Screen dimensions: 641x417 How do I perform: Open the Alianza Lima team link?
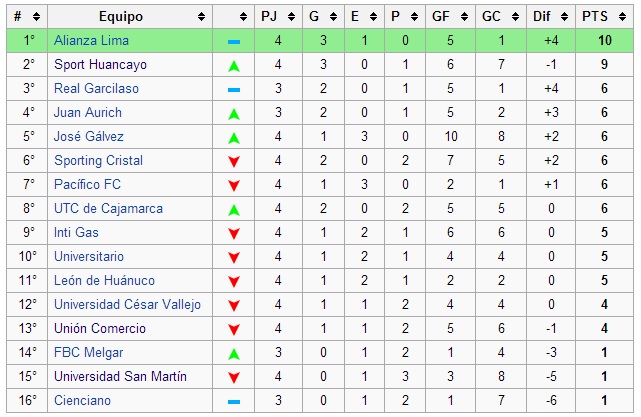[92, 41]
